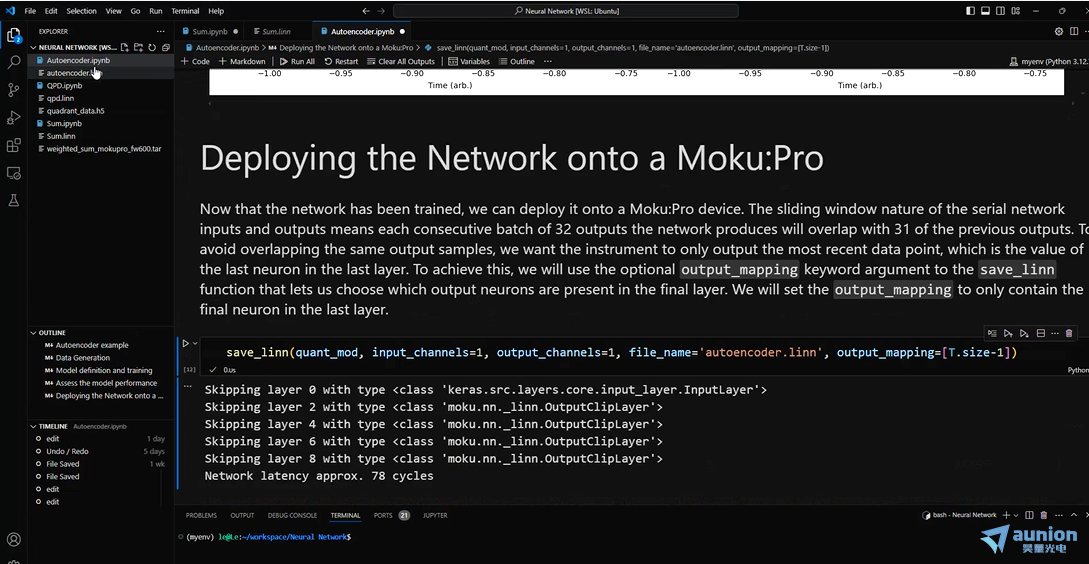
Task: Open the Selection menu
Action: click(x=81, y=11)
